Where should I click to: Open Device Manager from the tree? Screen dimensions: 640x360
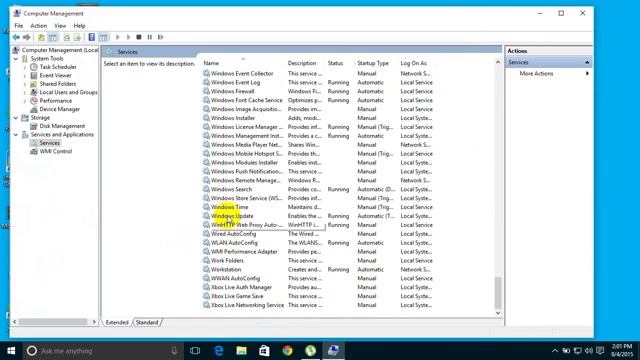[60, 109]
